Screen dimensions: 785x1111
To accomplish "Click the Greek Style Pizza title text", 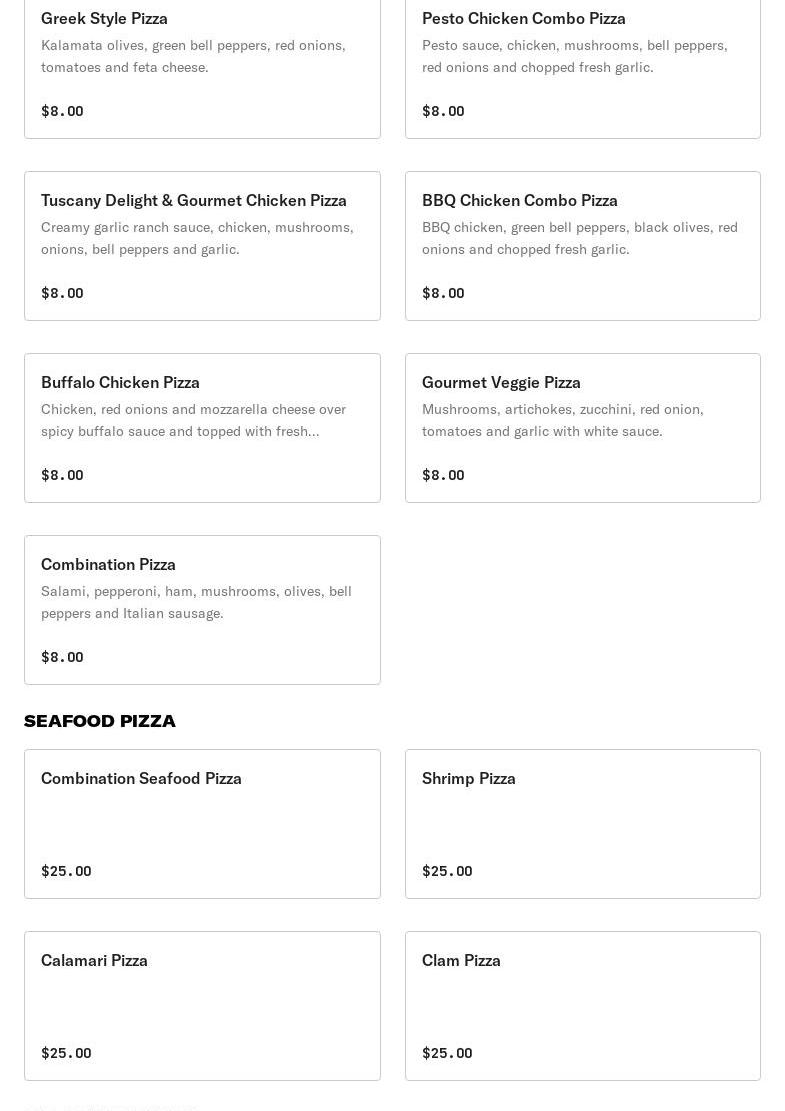I will [104, 18].
